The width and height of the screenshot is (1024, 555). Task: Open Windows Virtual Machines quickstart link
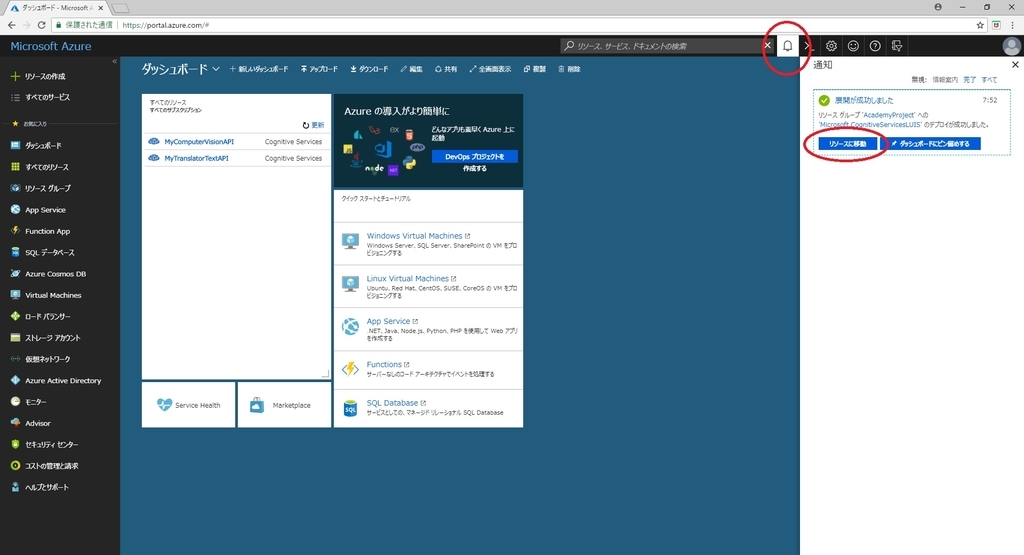[x=414, y=236]
